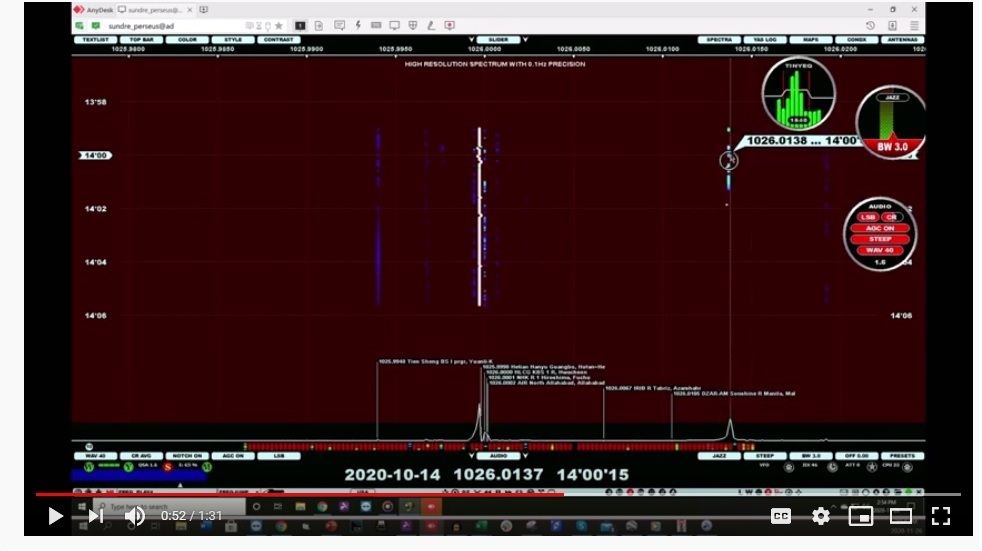
Task: Select the TOP BAR button
Action: 142,39
